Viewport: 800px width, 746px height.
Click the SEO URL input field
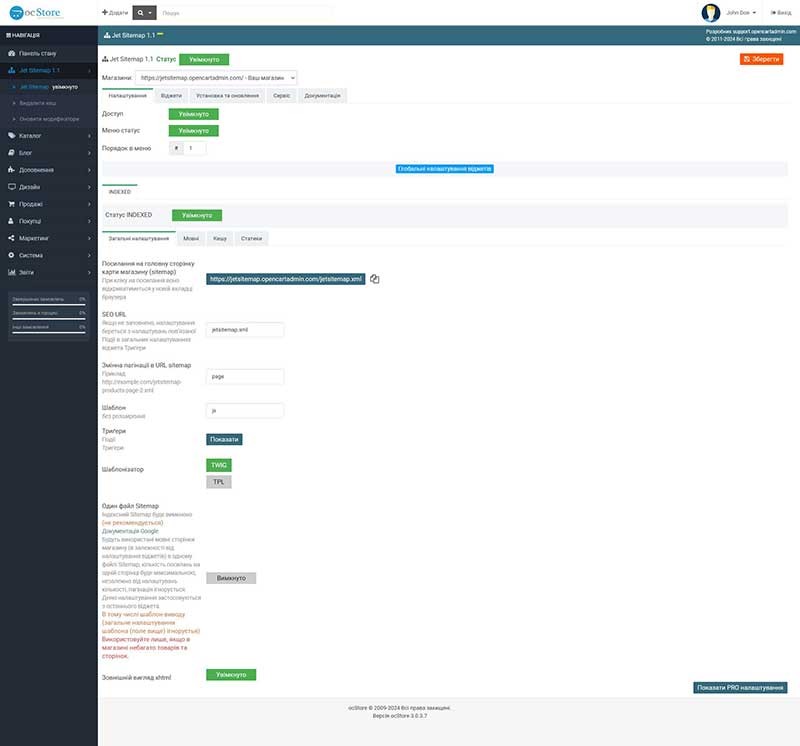tap(245, 330)
